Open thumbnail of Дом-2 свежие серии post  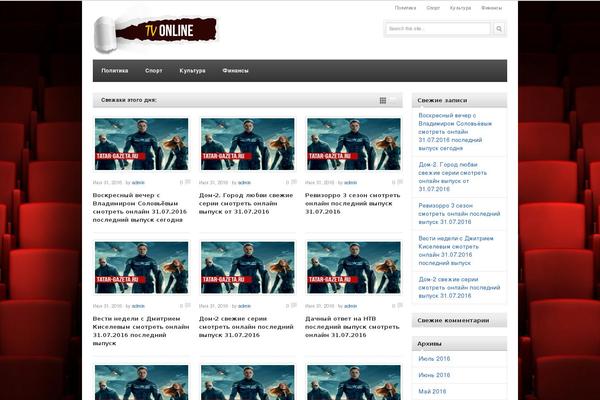248,268
